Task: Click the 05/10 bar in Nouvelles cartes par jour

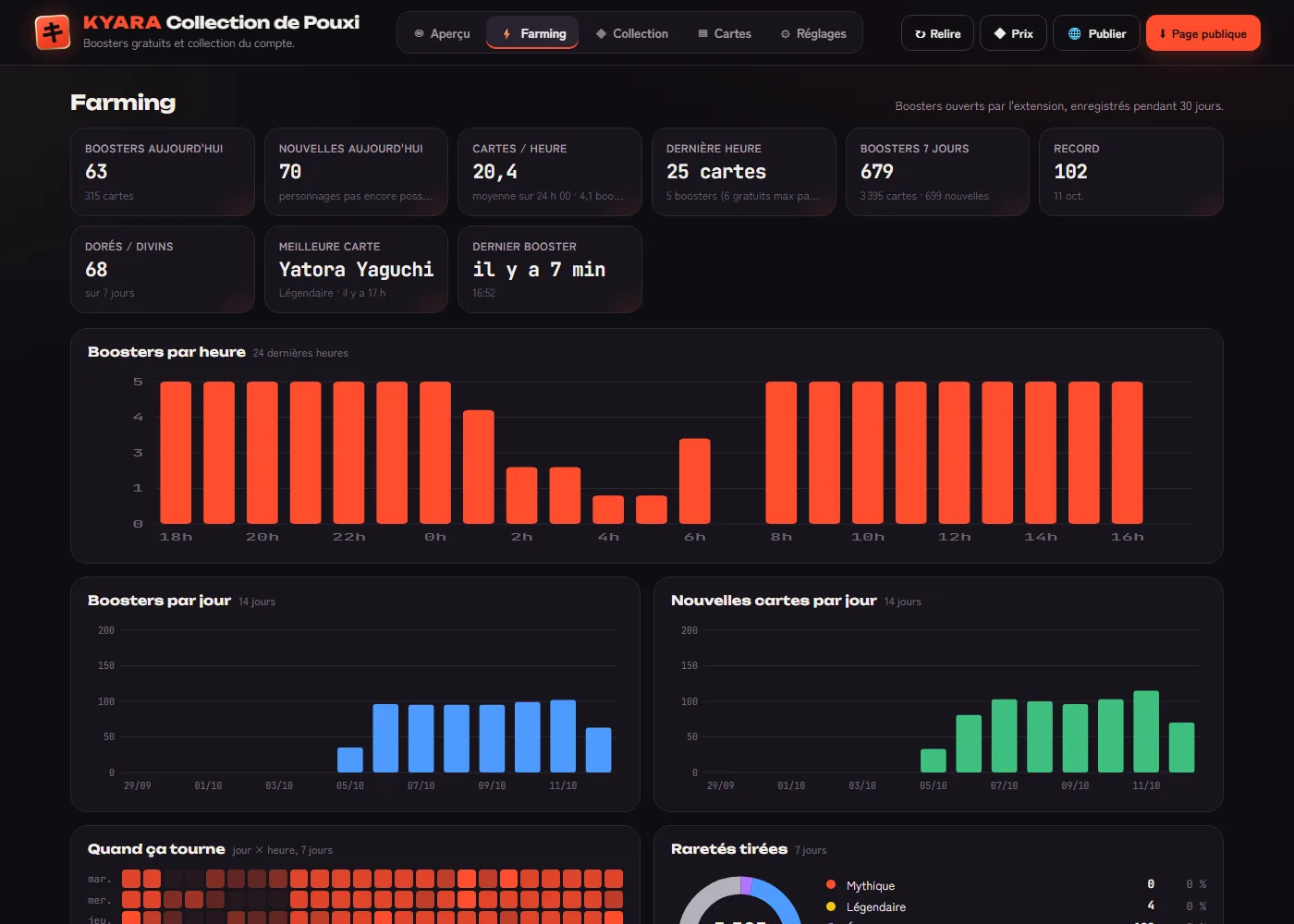Action: pos(934,760)
